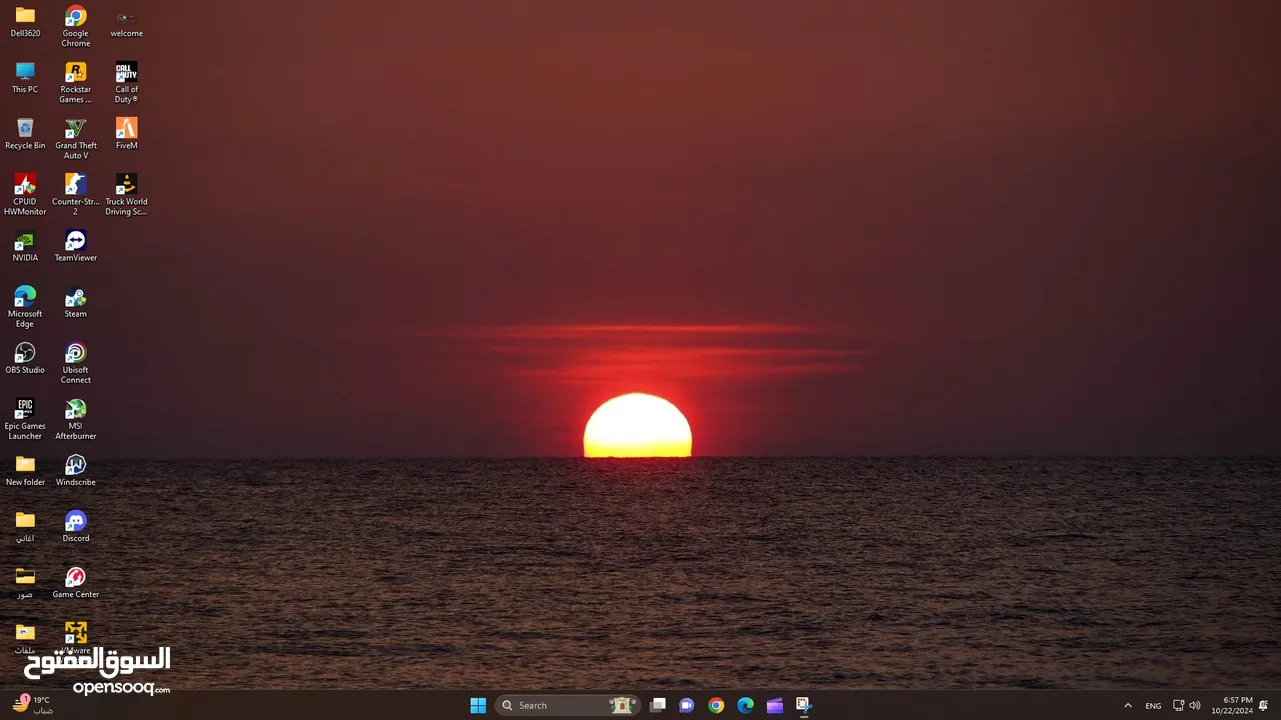
Task: Open the Windows Start menu
Action: (x=478, y=705)
